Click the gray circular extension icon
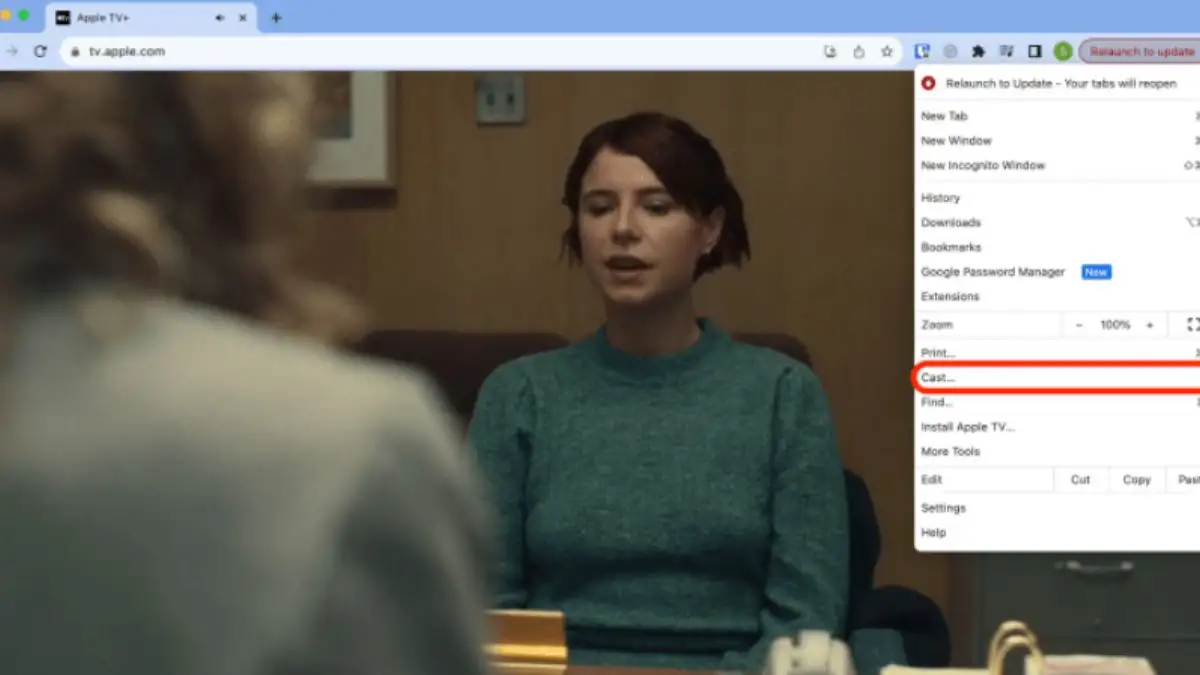This screenshot has height=675, width=1200. 950,51
